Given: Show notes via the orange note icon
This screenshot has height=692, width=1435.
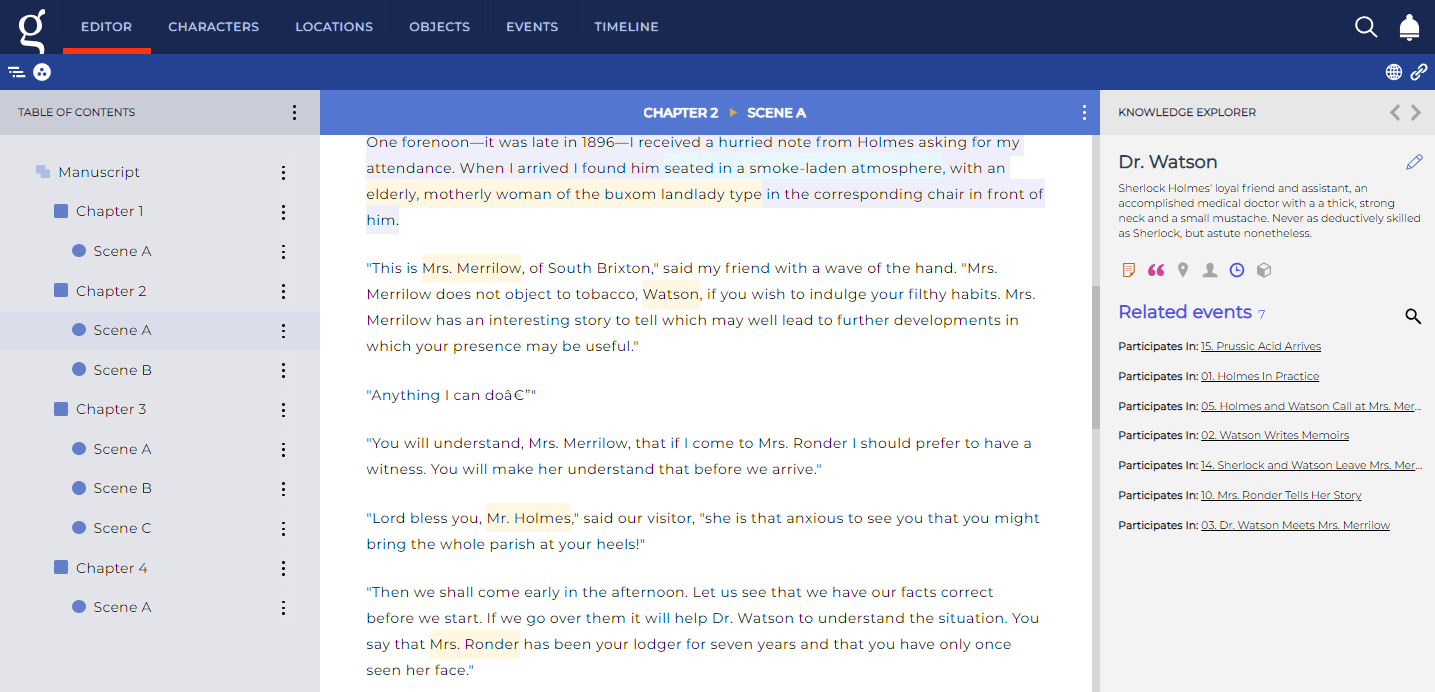Looking at the screenshot, I should click(1129, 270).
